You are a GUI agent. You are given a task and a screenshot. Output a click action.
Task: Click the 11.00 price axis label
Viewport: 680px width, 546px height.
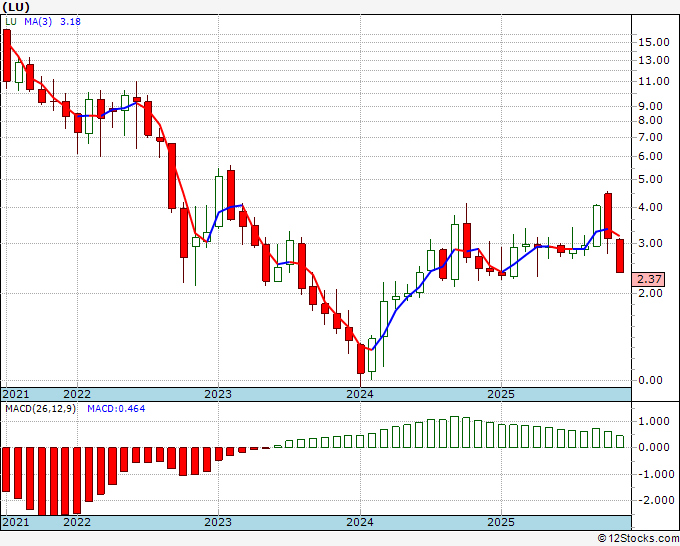(x=654, y=81)
